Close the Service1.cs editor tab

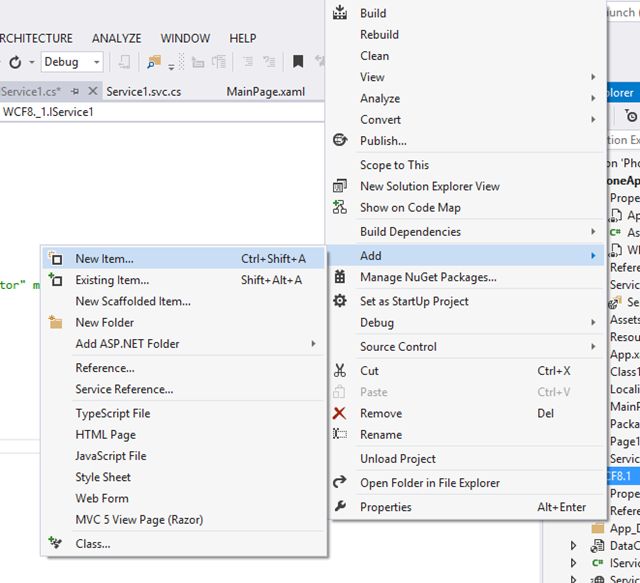(92, 91)
